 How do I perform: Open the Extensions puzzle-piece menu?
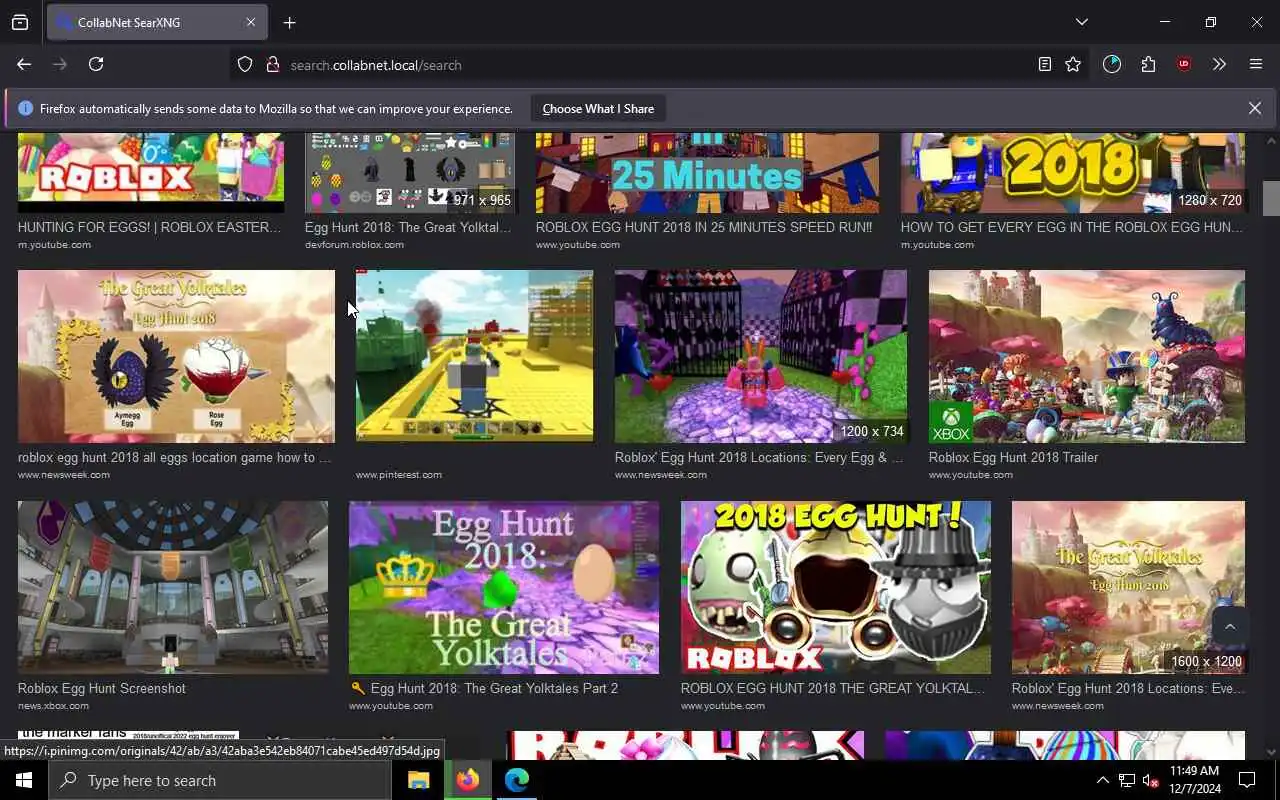(x=1148, y=64)
